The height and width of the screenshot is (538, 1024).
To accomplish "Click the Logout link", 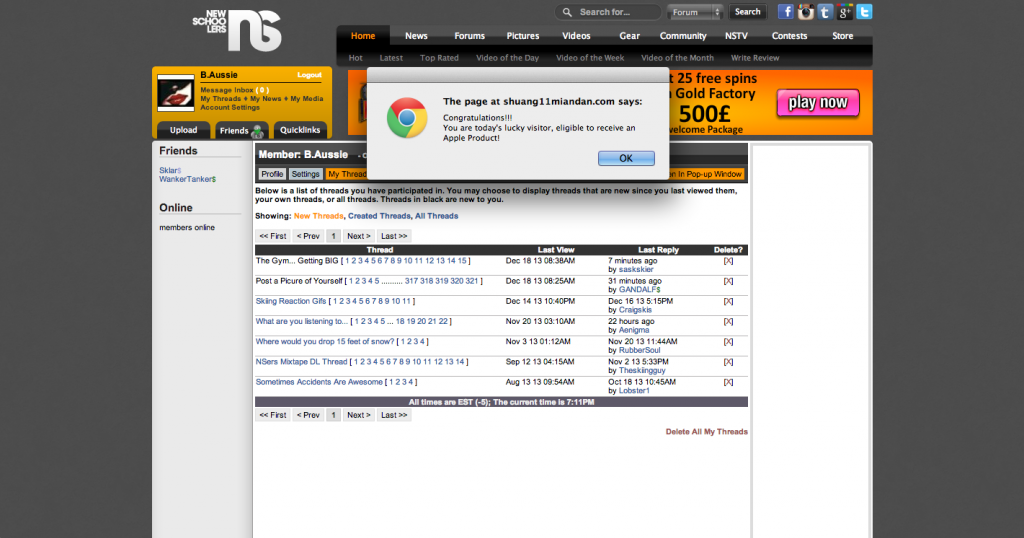I will coord(310,75).
